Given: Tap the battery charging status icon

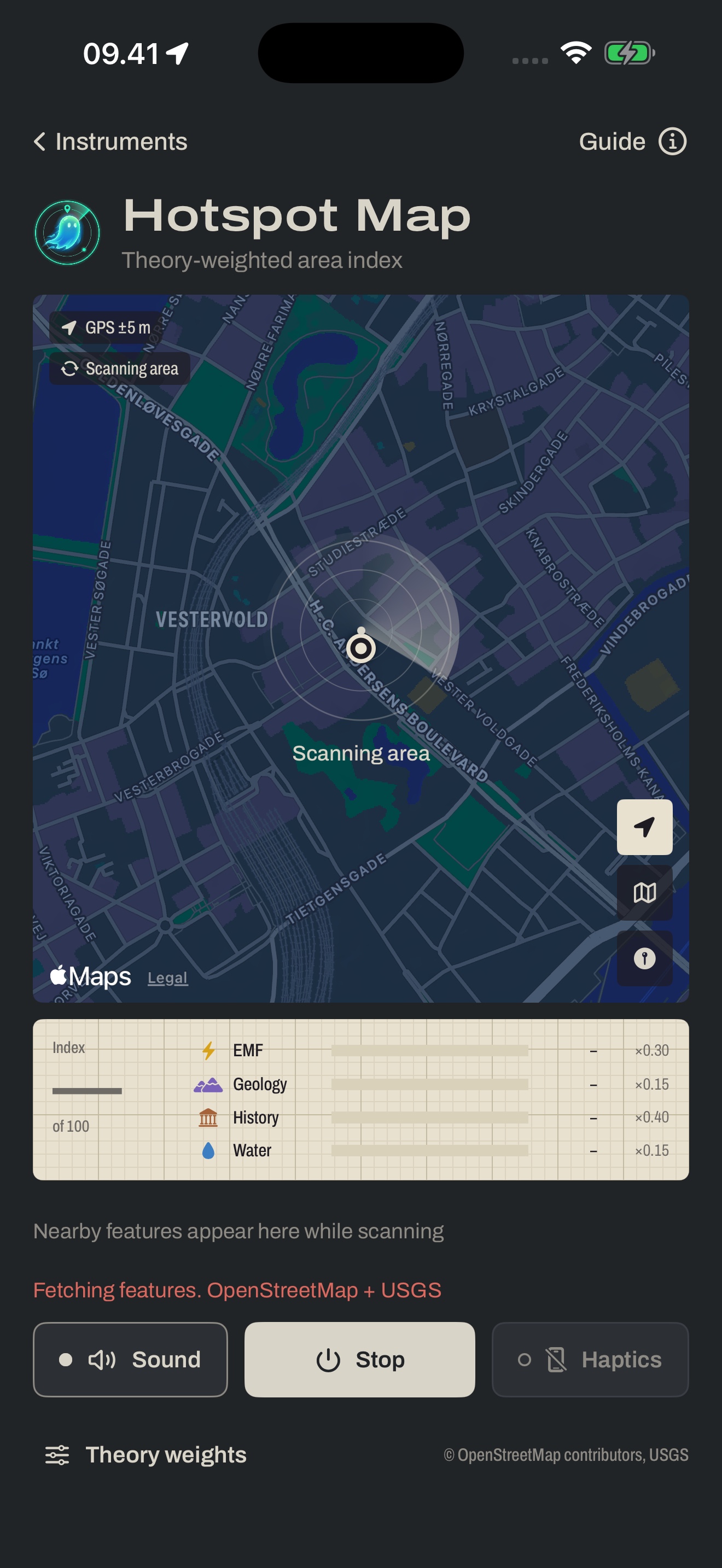Looking at the screenshot, I should (630, 53).
